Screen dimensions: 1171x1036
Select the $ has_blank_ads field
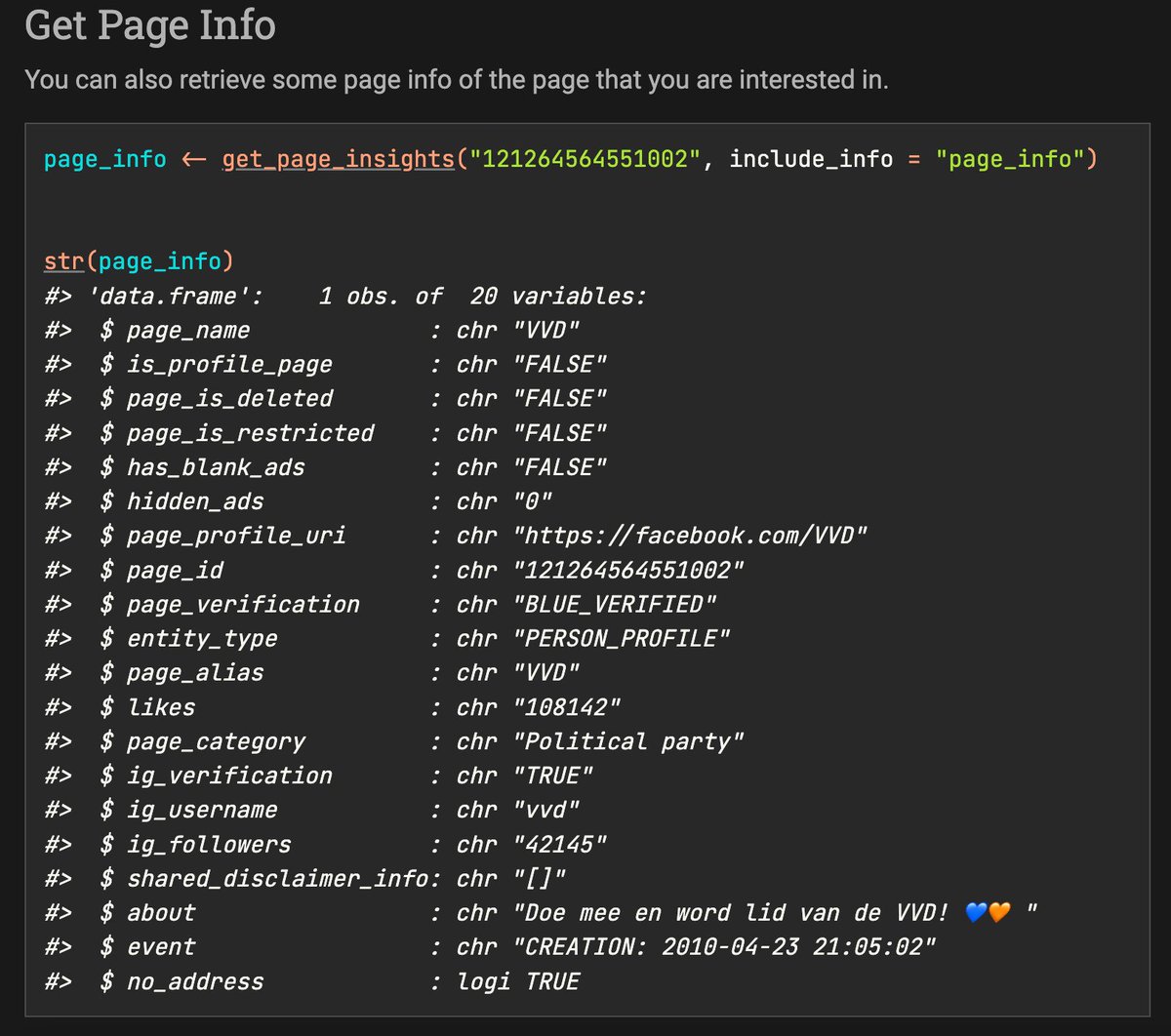pos(202,467)
